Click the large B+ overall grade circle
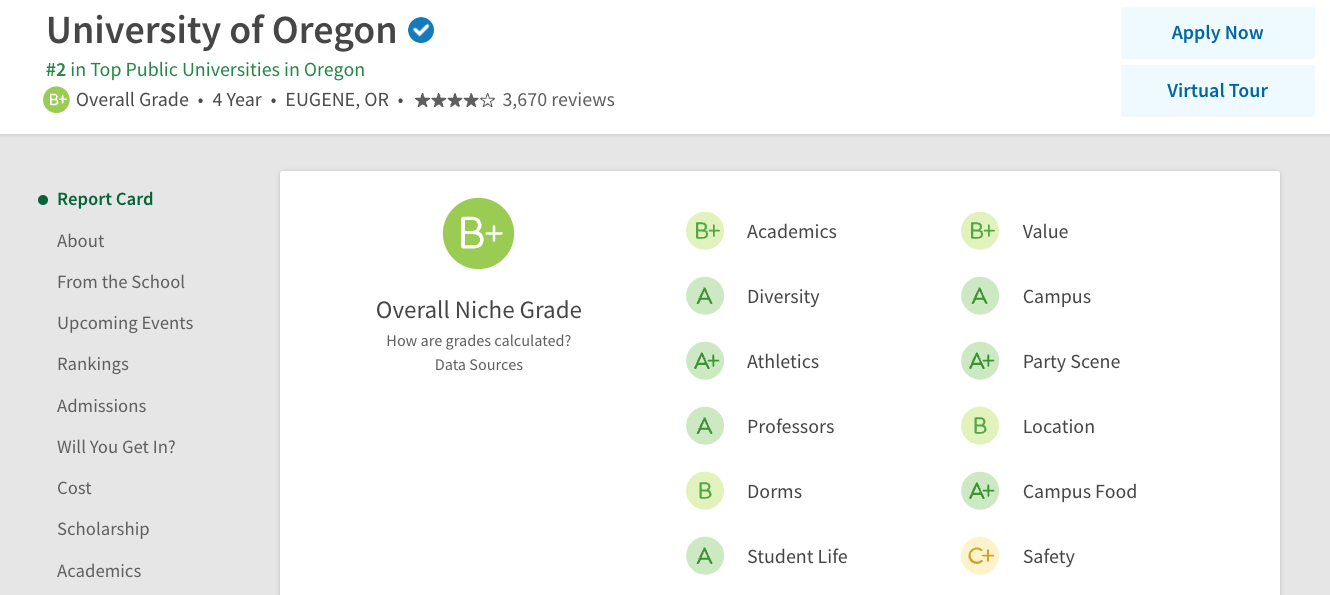 coord(478,234)
